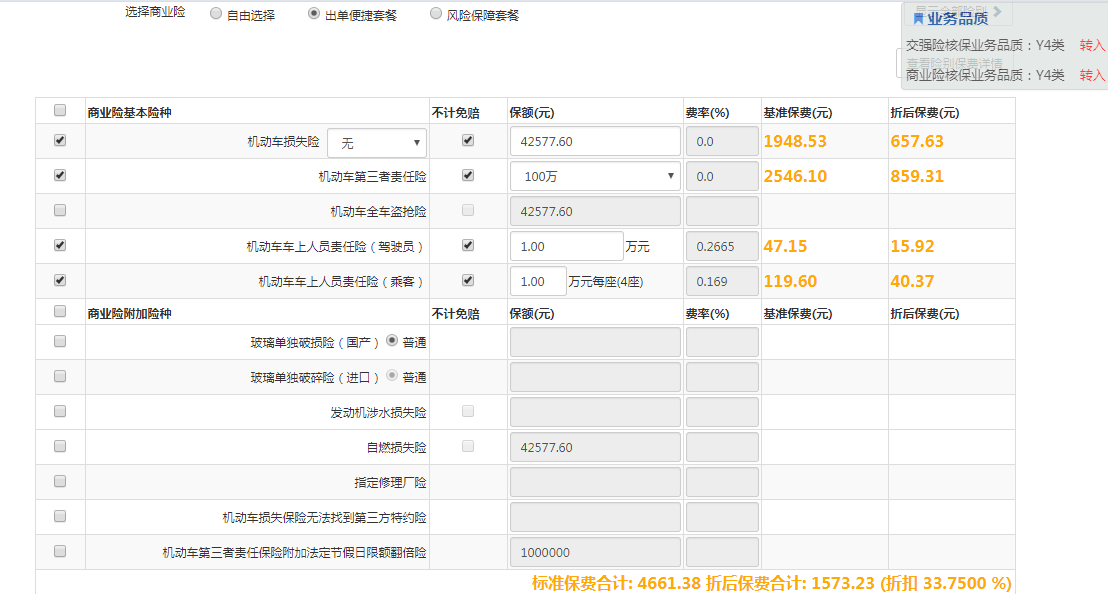Choose the 出单便捷套餐 radio button
Viewport: 1108px width, 594px height.
(314, 15)
